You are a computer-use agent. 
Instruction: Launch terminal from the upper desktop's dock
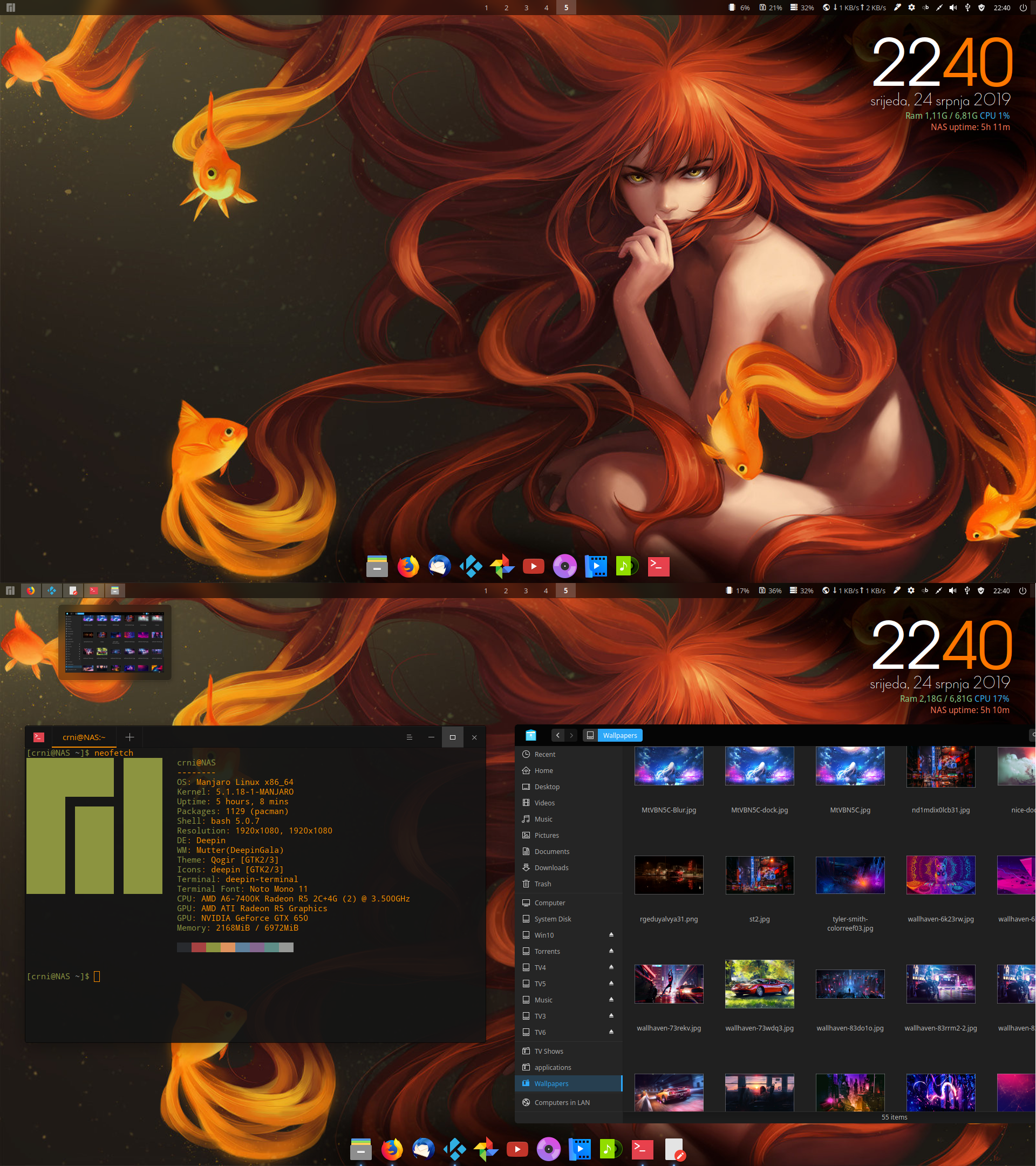point(658,566)
